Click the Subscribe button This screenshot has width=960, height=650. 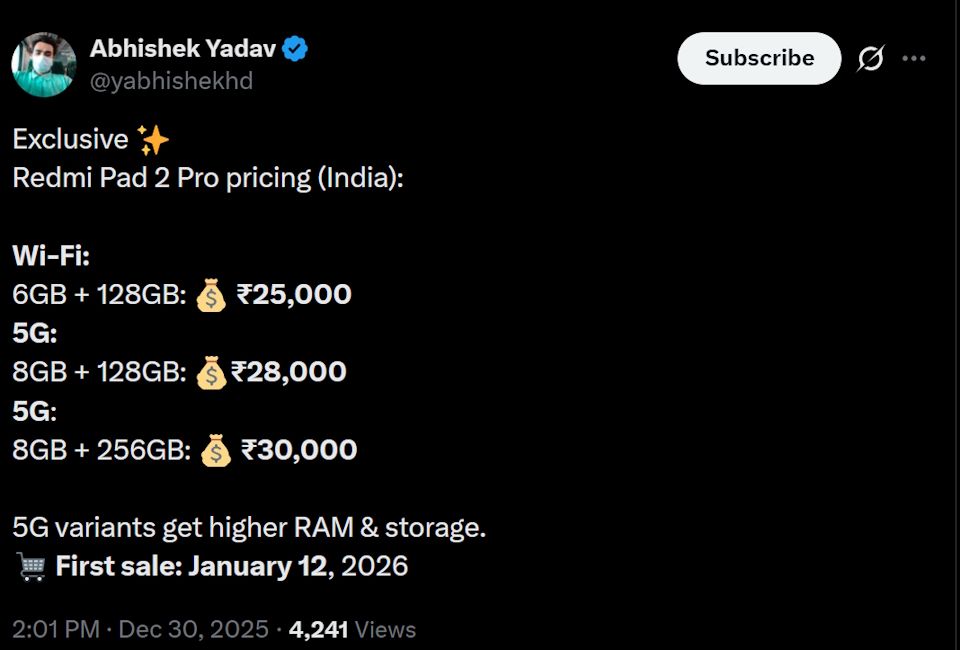pyautogui.click(x=758, y=58)
